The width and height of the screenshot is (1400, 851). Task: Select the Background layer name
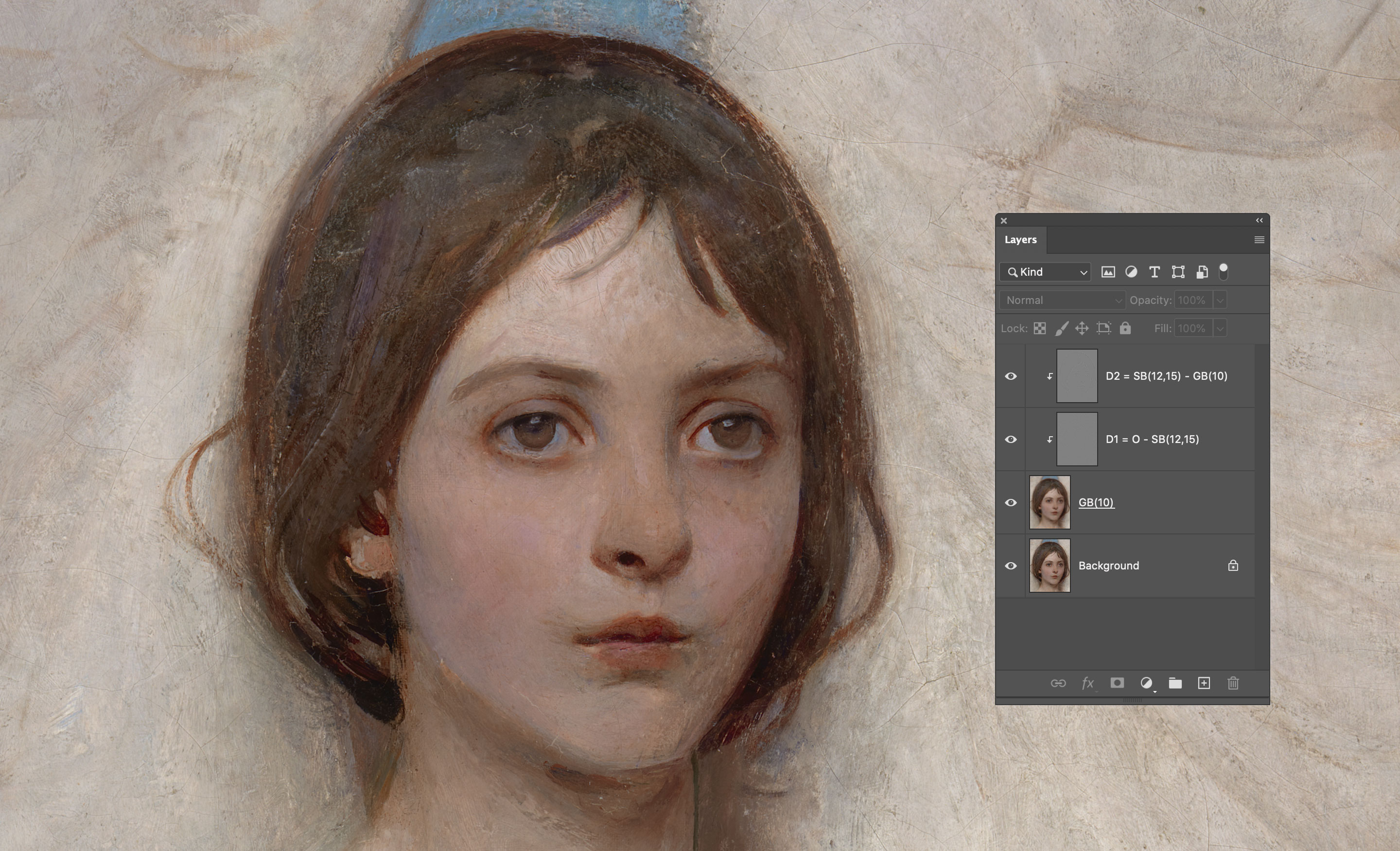point(1108,566)
